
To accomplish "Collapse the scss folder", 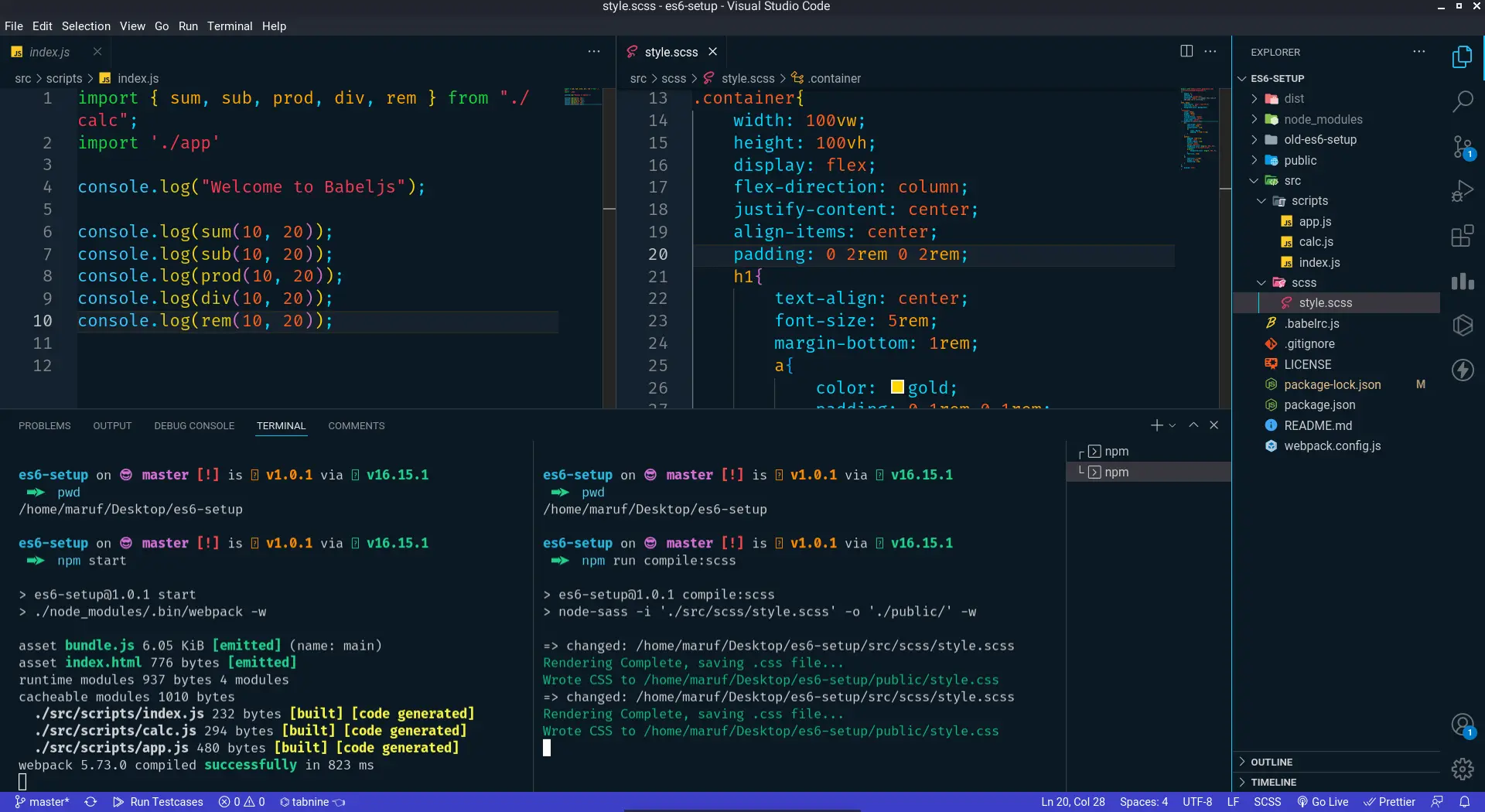I will 1261,283.
